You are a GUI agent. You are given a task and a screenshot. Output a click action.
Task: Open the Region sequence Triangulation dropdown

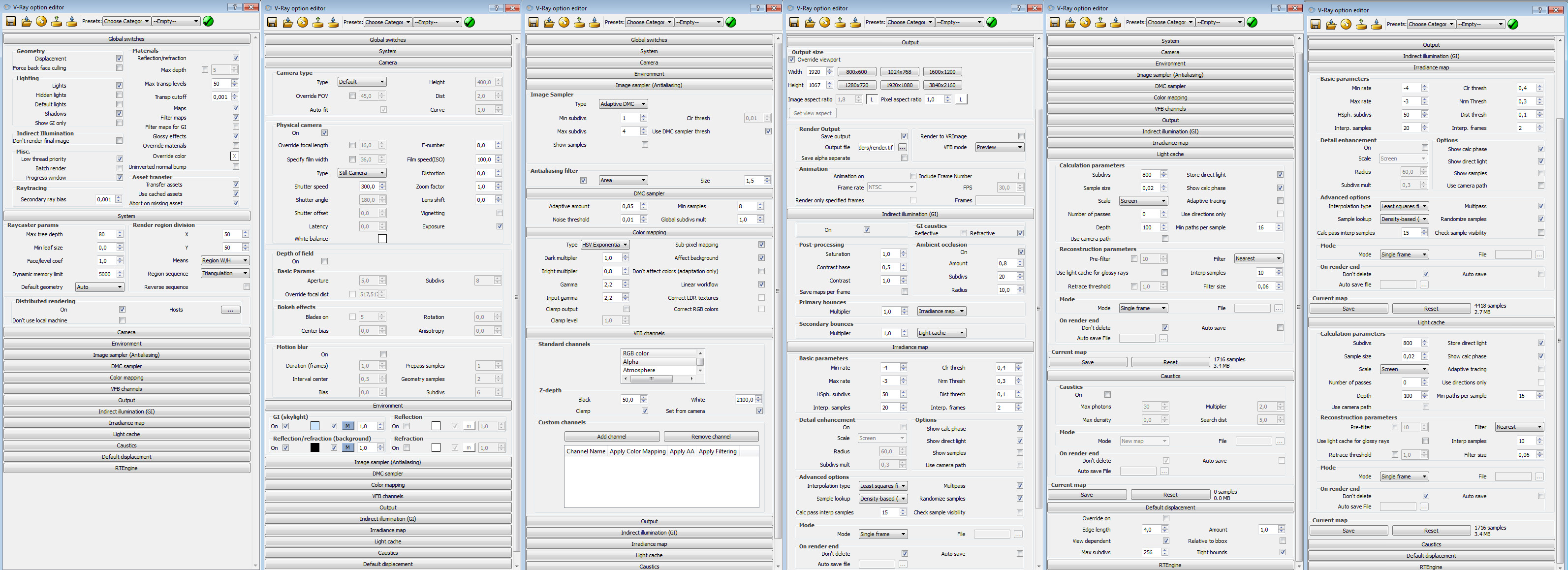click(224, 273)
